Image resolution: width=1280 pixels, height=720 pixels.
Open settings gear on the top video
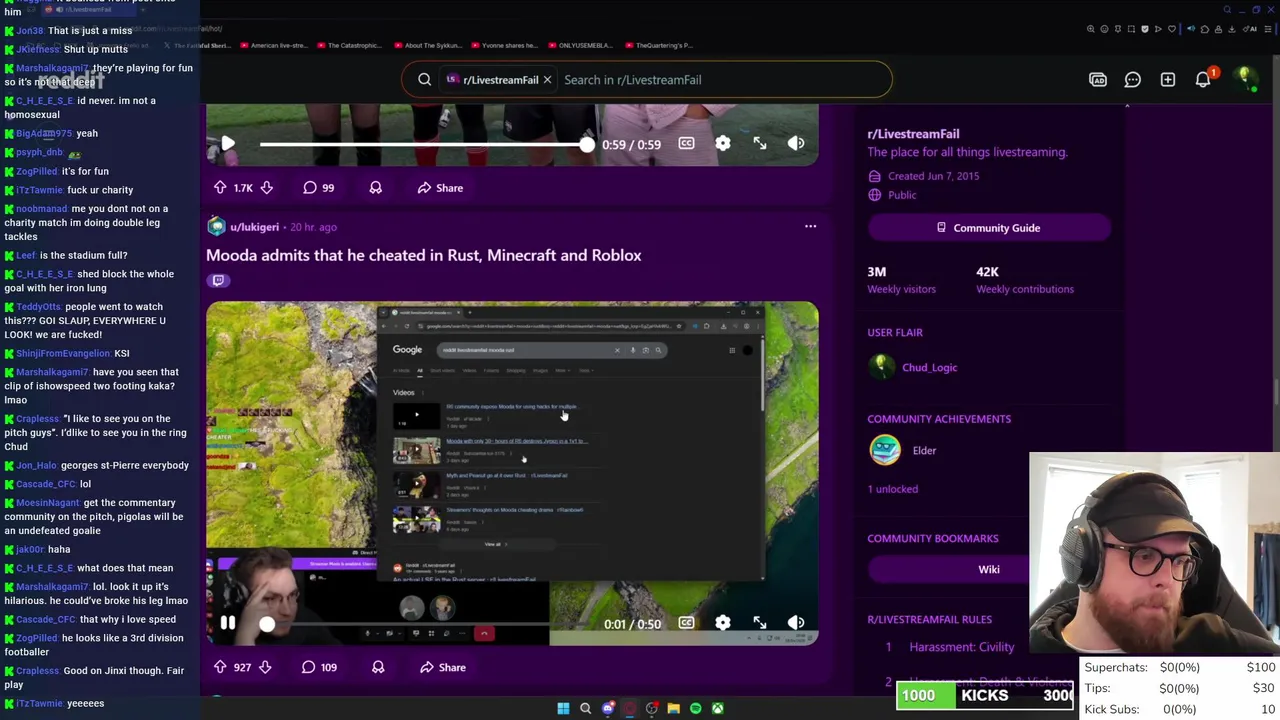[x=723, y=144]
